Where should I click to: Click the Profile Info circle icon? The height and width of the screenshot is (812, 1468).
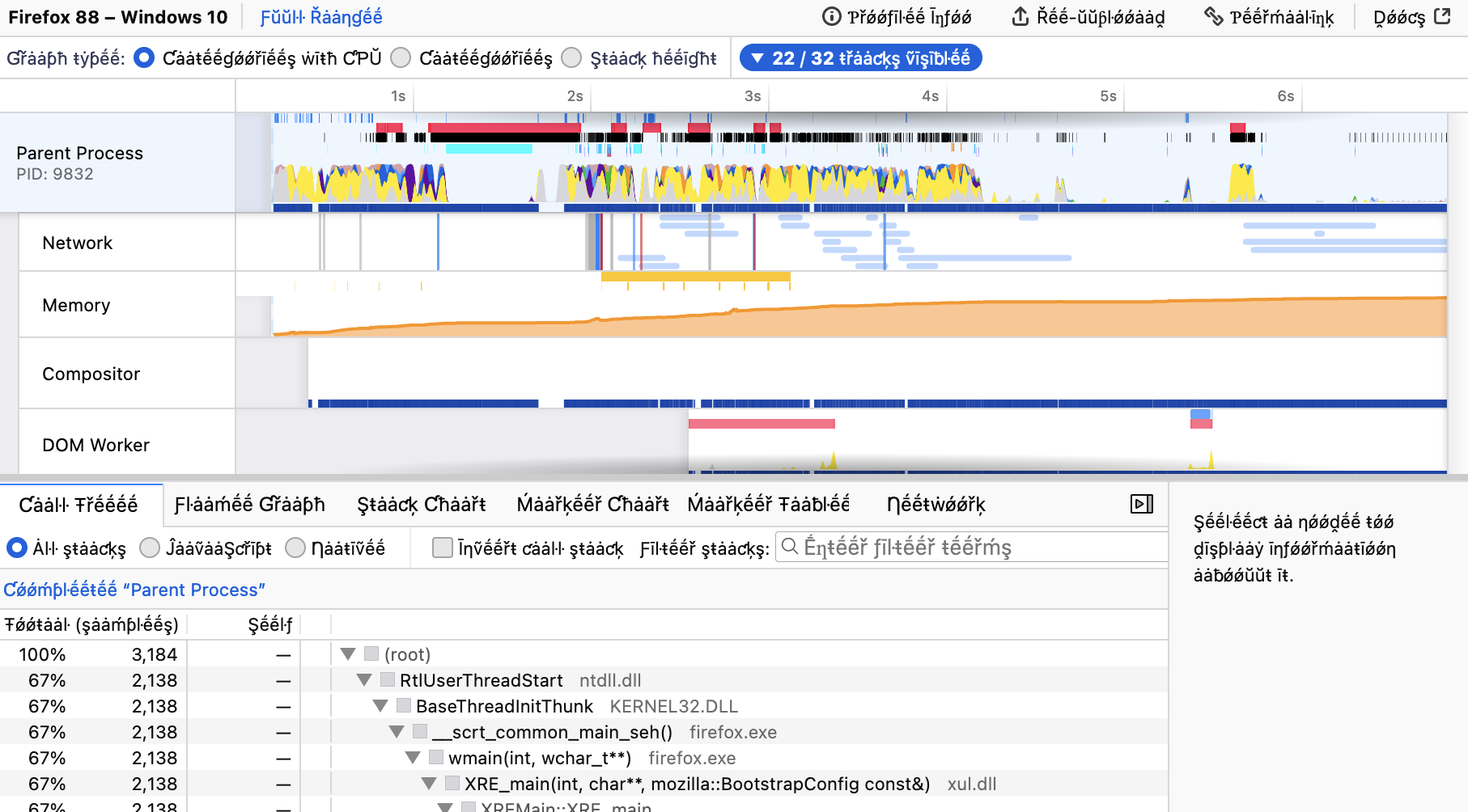click(831, 17)
